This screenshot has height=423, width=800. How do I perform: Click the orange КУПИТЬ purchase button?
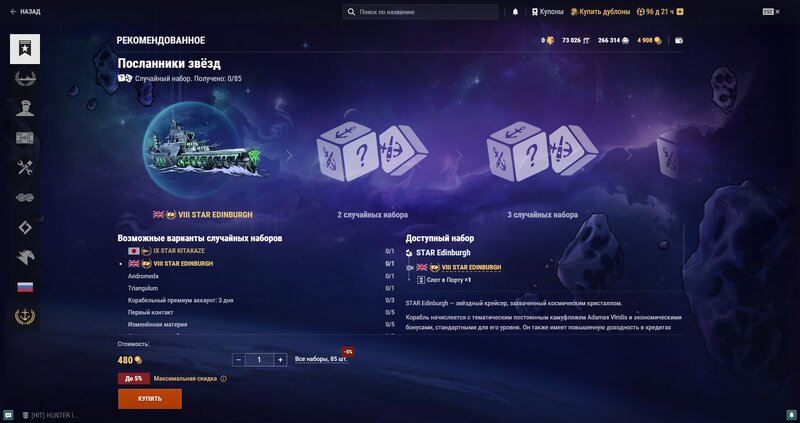click(x=149, y=399)
